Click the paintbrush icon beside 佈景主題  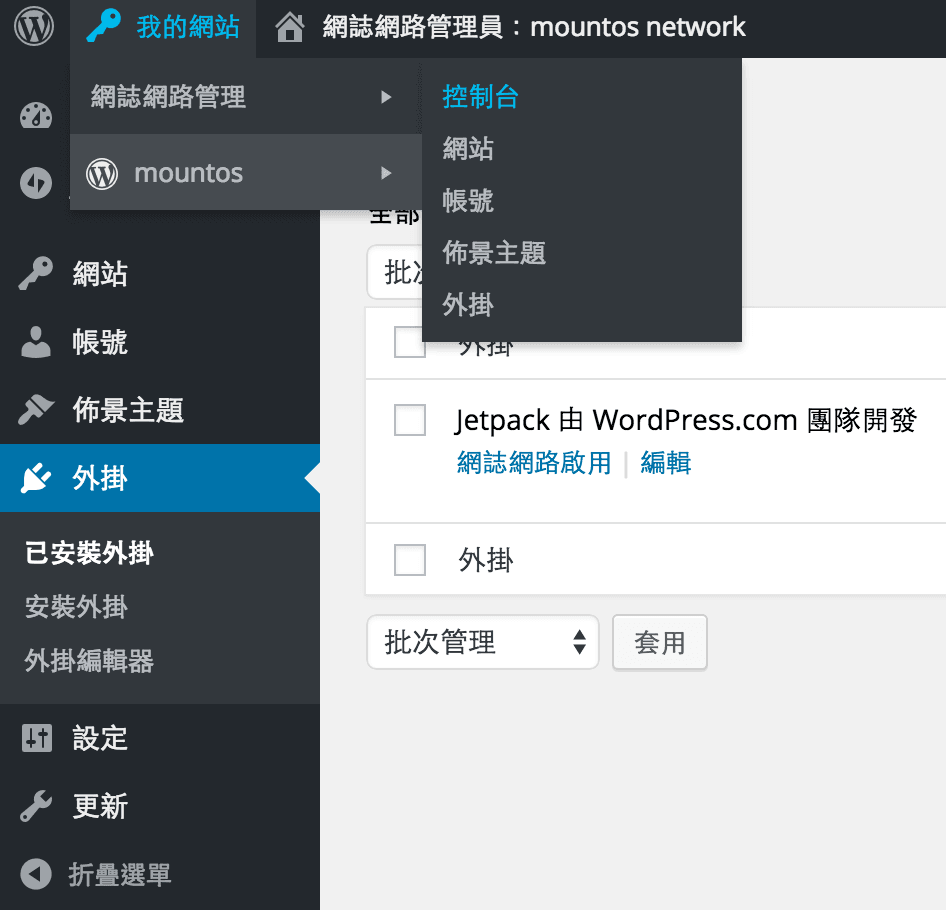[36, 410]
